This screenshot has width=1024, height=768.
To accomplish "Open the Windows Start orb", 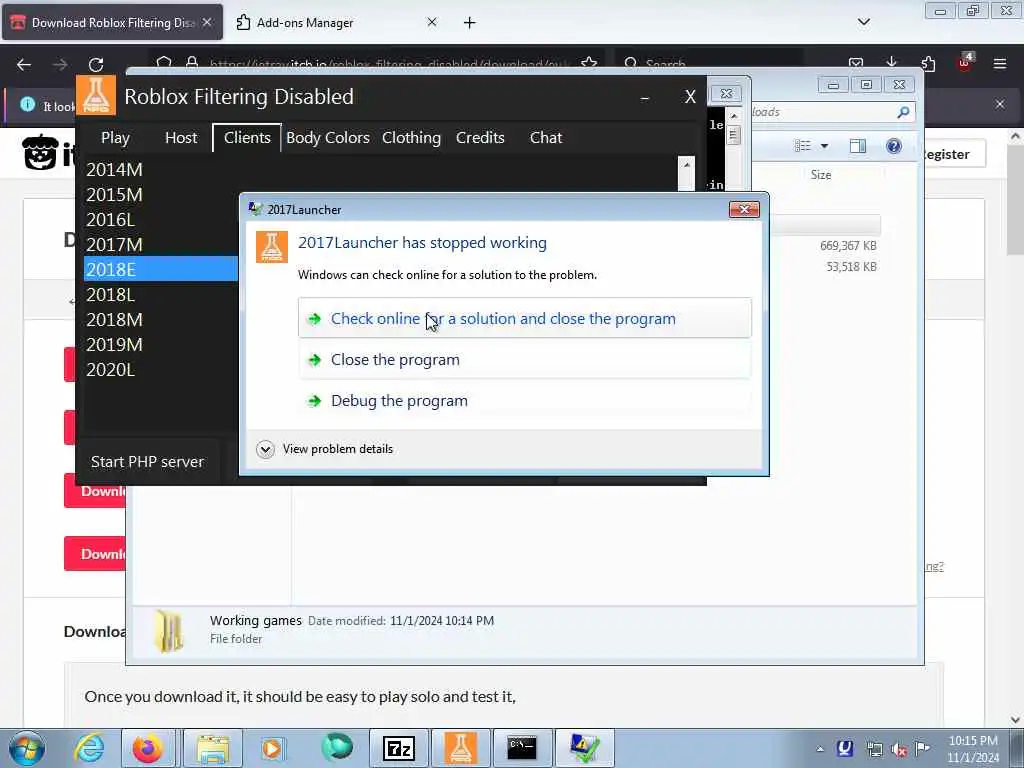I will tap(26, 748).
